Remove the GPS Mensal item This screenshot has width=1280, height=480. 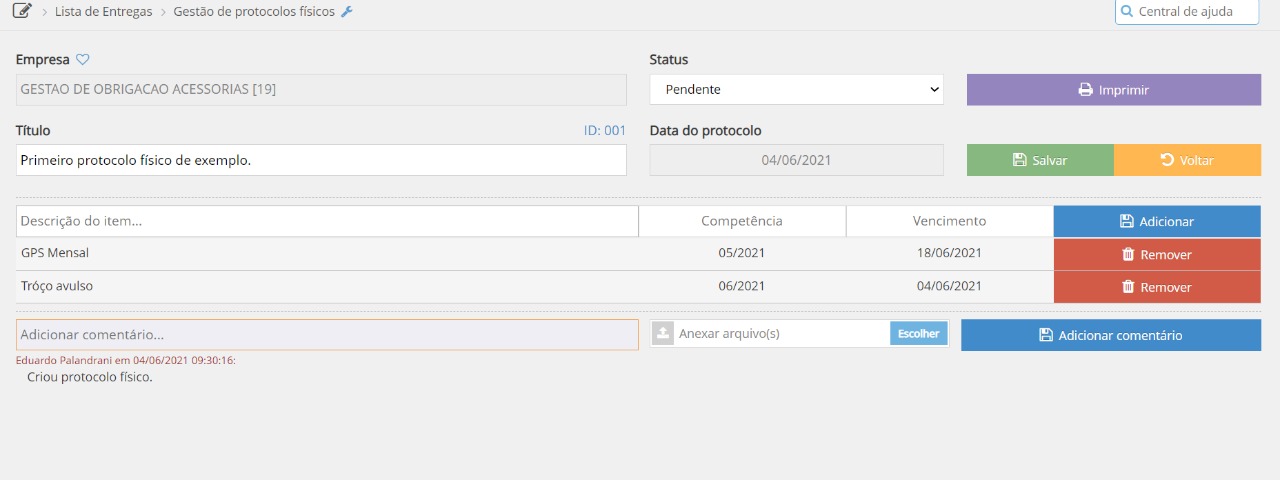tap(1156, 254)
